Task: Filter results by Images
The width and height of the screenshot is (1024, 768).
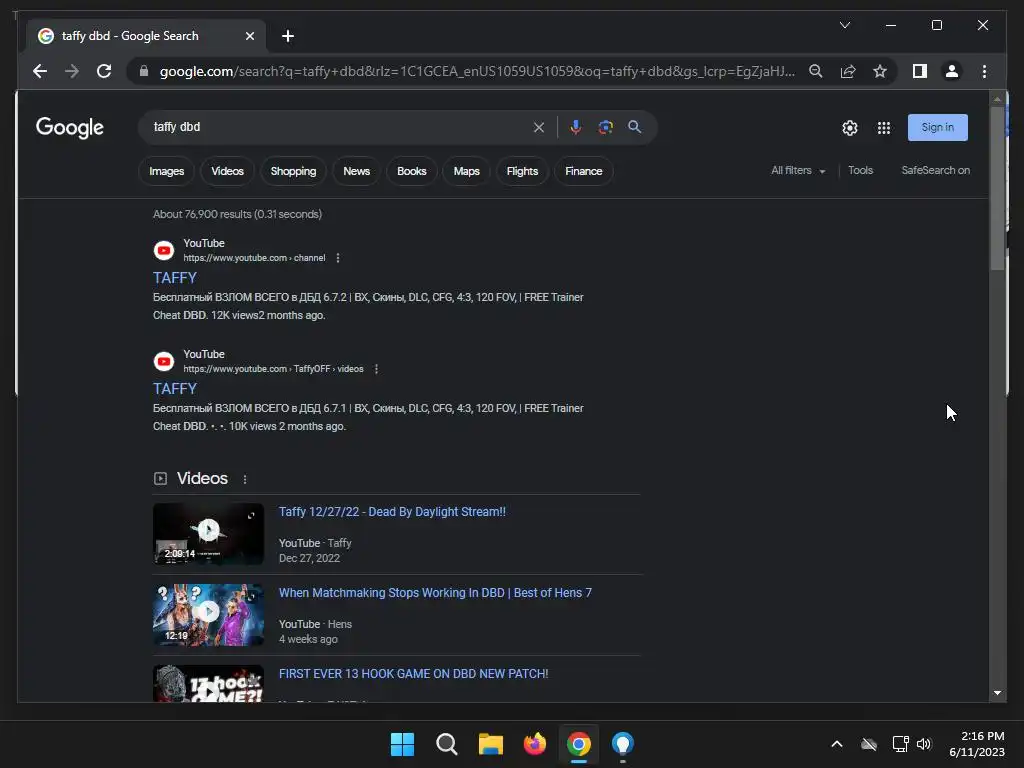Action: tap(167, 171)
